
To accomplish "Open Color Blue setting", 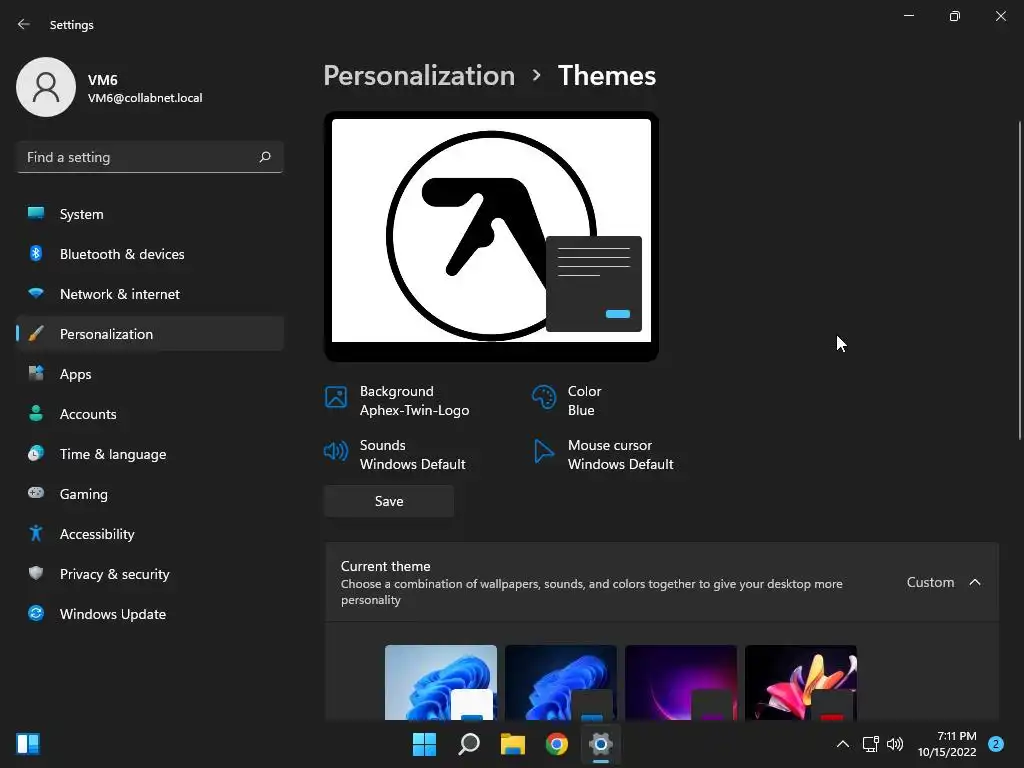I will [x=567, y=400].
